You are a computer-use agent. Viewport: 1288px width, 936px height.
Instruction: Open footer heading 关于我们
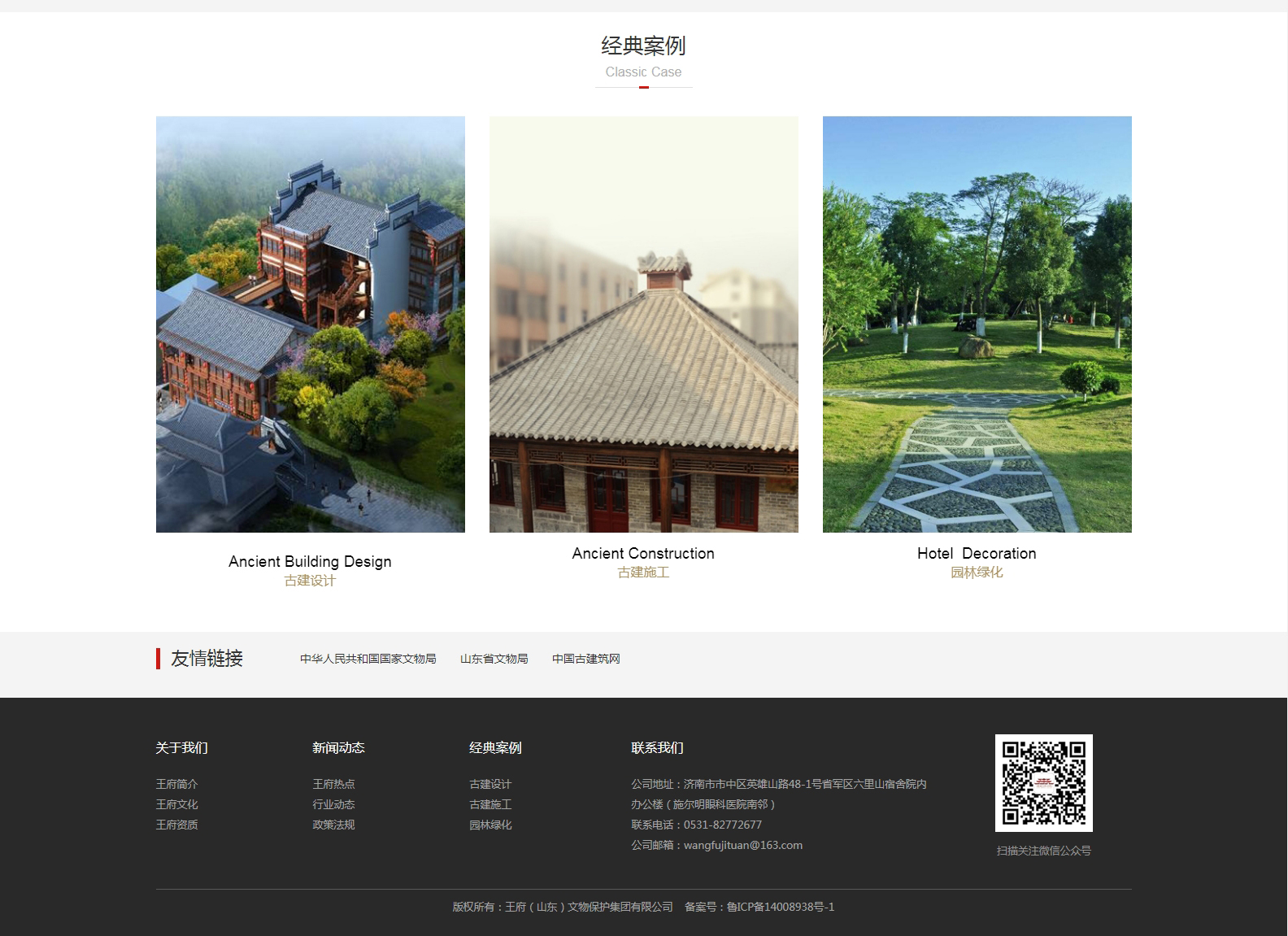pos(182,747)
